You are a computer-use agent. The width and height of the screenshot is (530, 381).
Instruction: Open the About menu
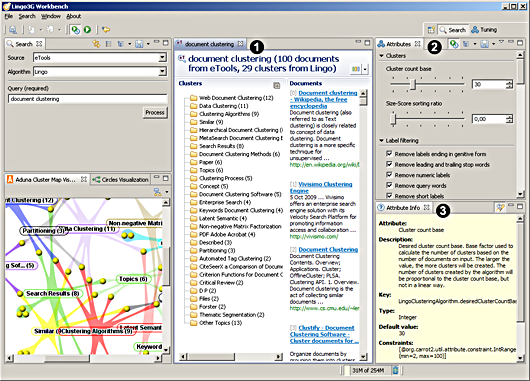pyautogui.click(x=73, y=16)
